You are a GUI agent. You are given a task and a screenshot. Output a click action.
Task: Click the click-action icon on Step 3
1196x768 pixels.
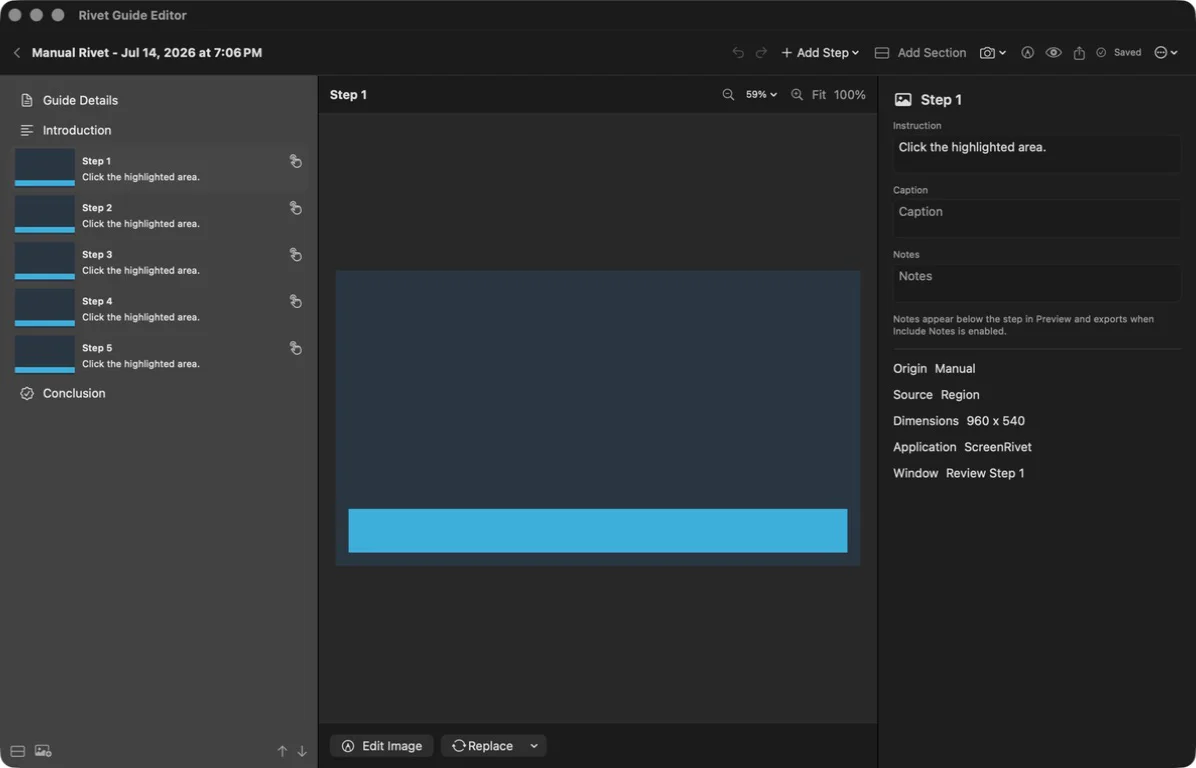point(295,255)
